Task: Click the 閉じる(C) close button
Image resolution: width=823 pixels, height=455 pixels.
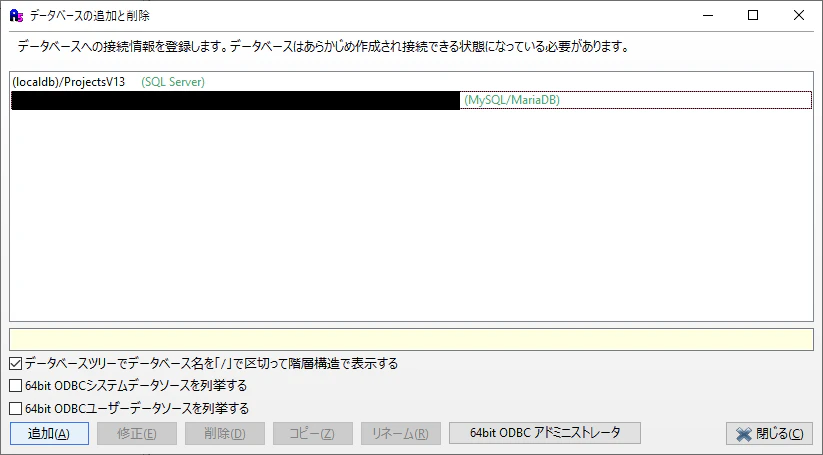Action: click(769, 433)
